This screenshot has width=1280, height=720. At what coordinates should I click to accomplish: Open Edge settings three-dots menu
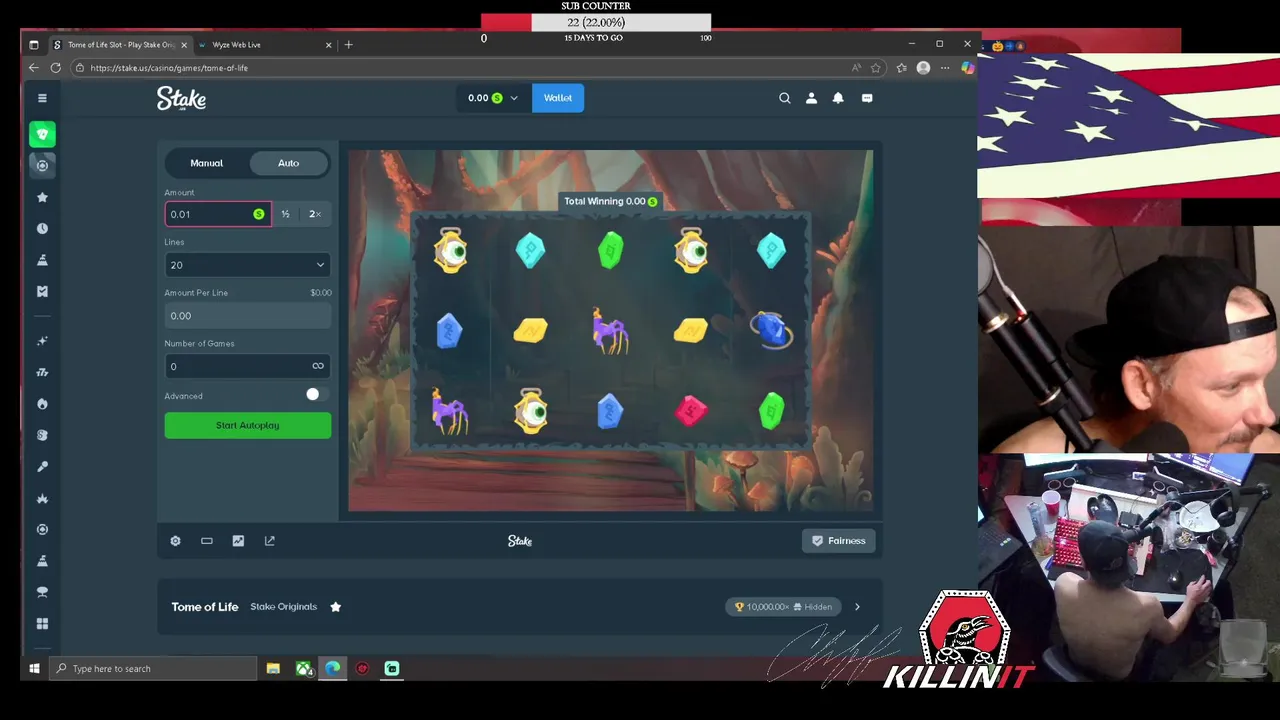click(945, 68)
